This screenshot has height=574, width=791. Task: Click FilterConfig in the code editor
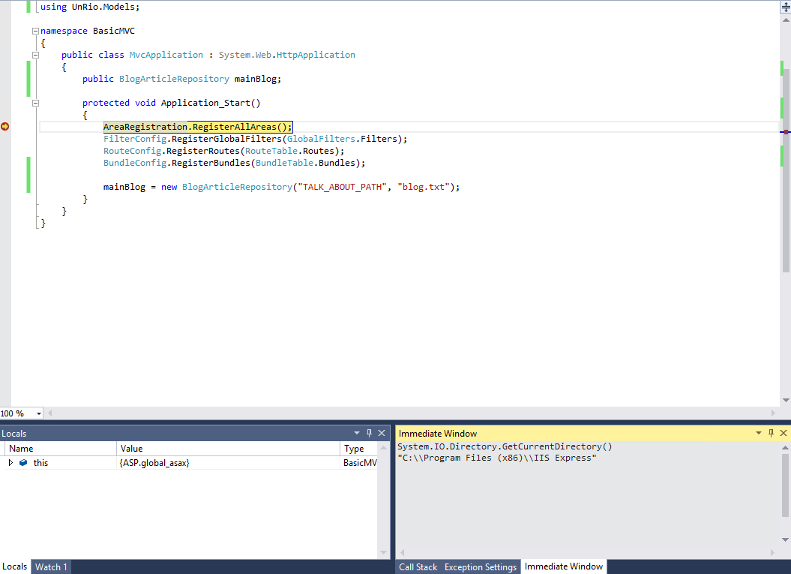(x=135, y=139)
